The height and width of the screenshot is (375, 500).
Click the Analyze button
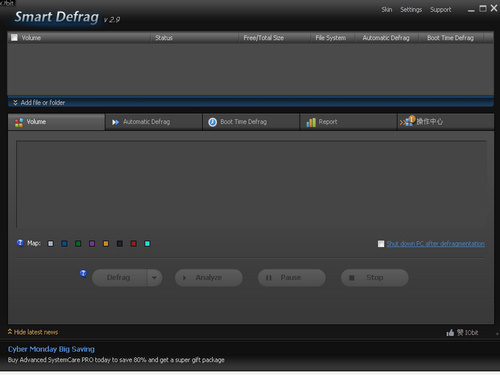point(209,278)
